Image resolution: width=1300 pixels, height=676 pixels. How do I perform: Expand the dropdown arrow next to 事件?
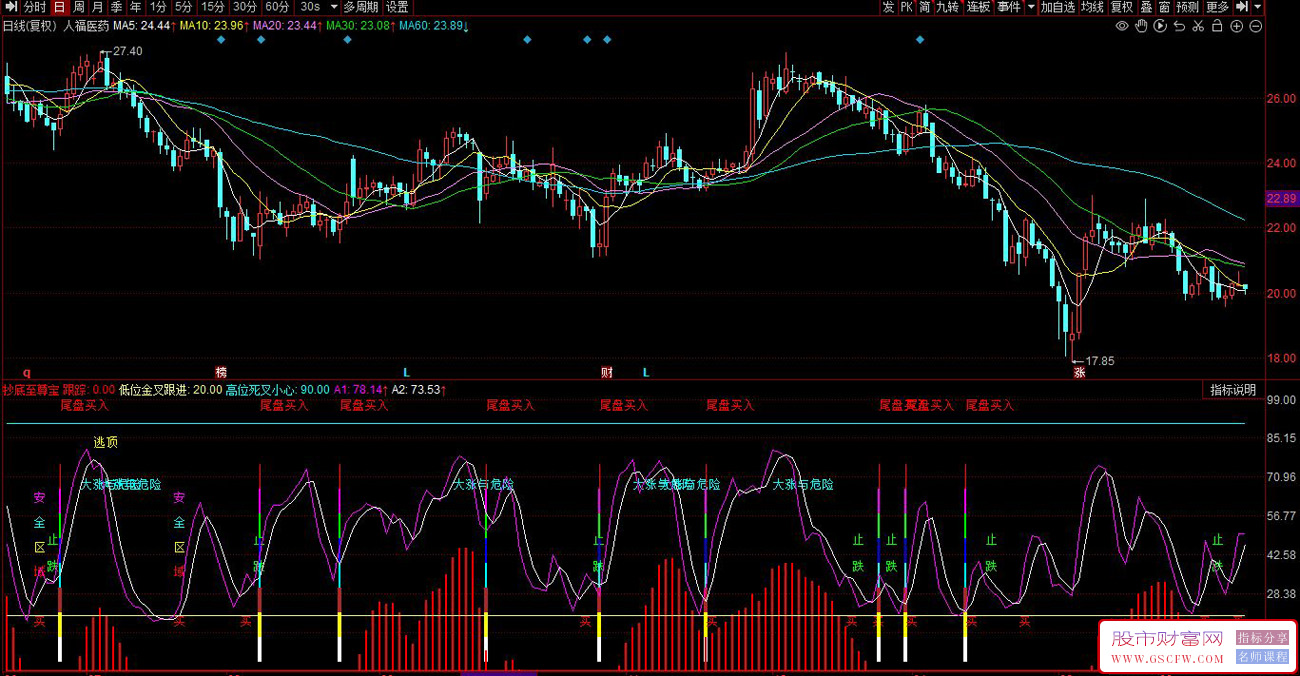[1029, 7]
